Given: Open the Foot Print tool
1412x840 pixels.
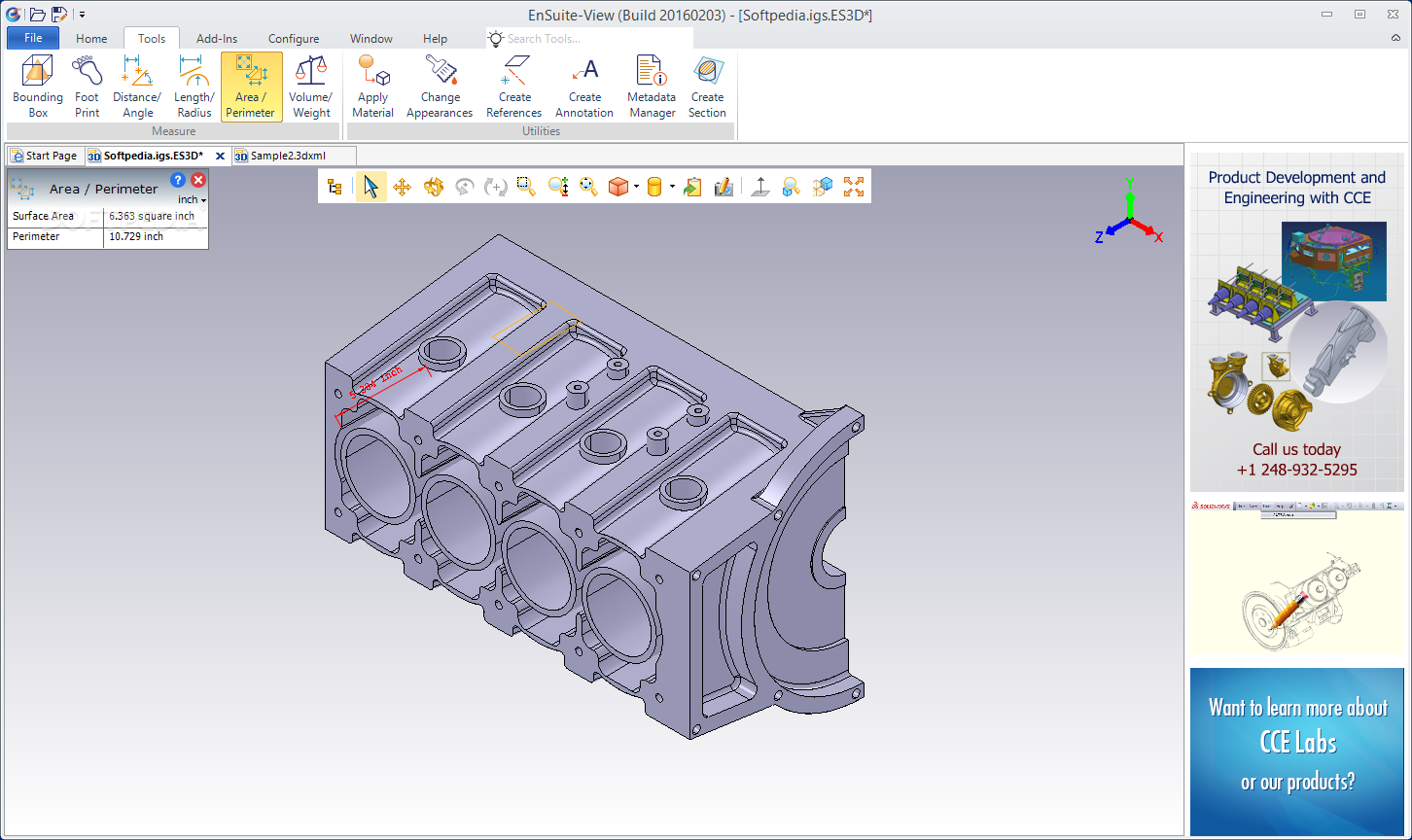Looking at the screenshot, I should (x=87, y=87).
